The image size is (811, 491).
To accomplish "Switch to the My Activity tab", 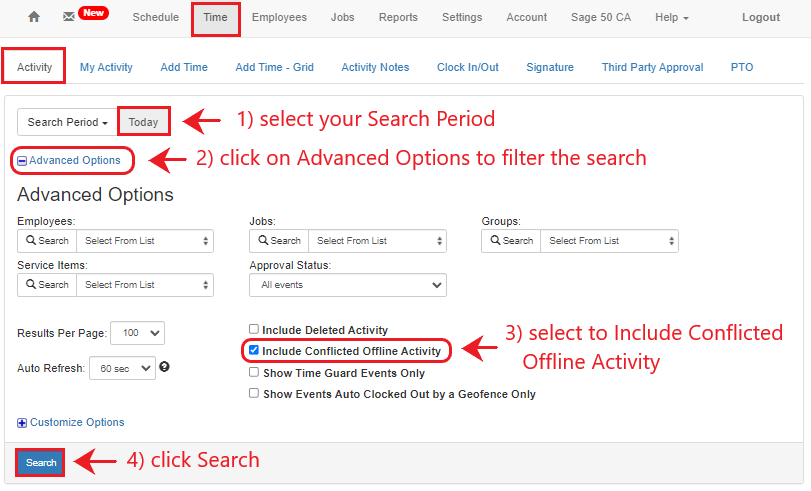I will [106, 67].
